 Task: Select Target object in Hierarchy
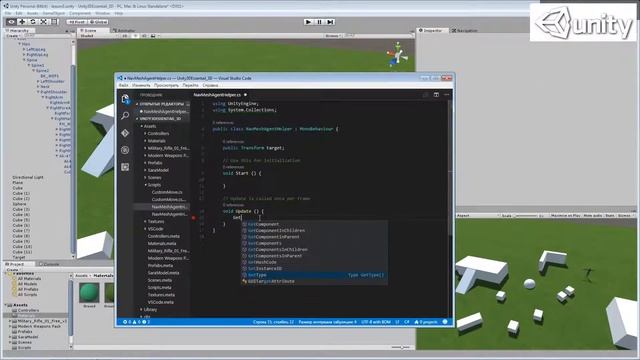[19, 258]
